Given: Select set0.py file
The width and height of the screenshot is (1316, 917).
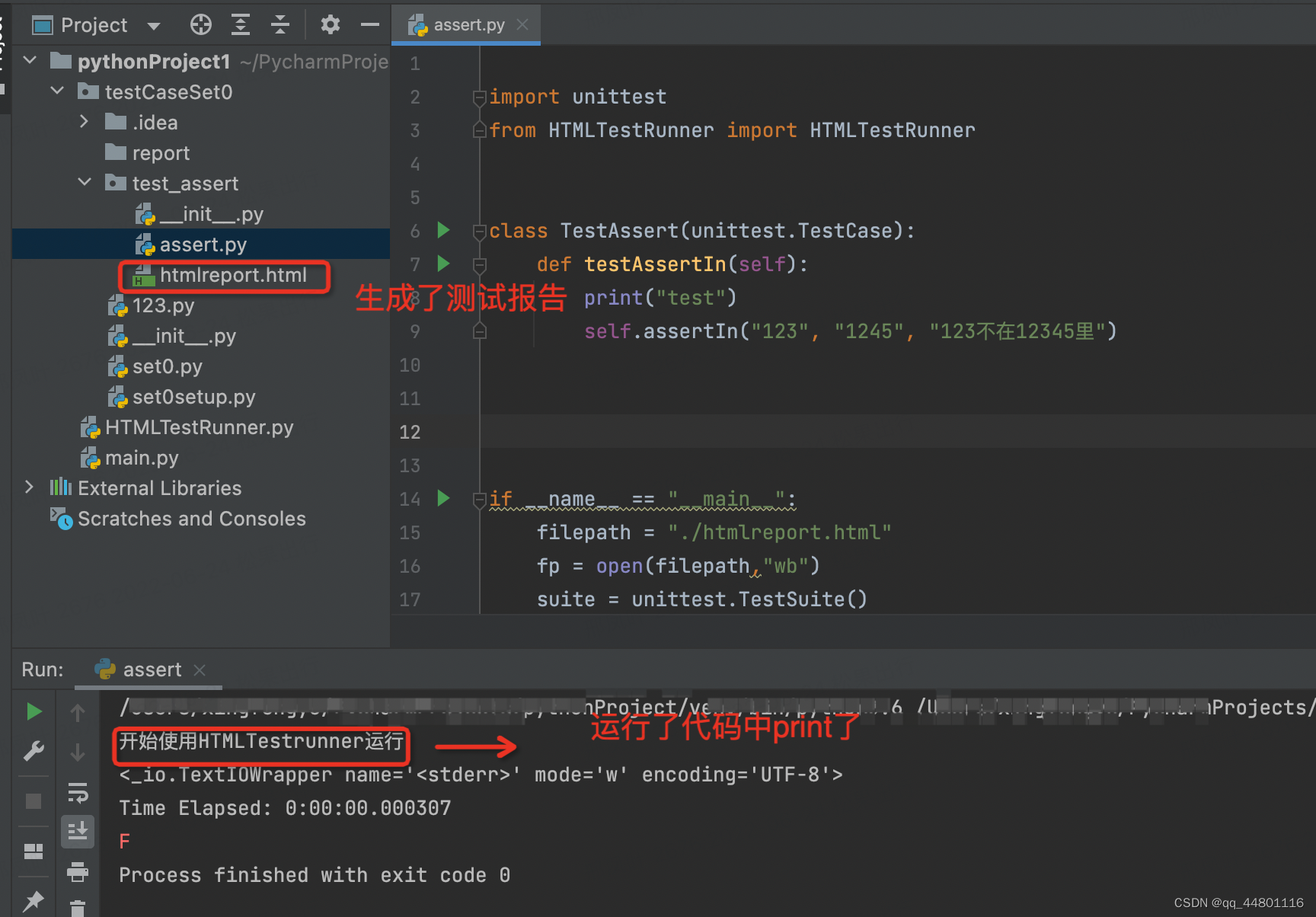Looking at the screenshot, I should [155, 366].
